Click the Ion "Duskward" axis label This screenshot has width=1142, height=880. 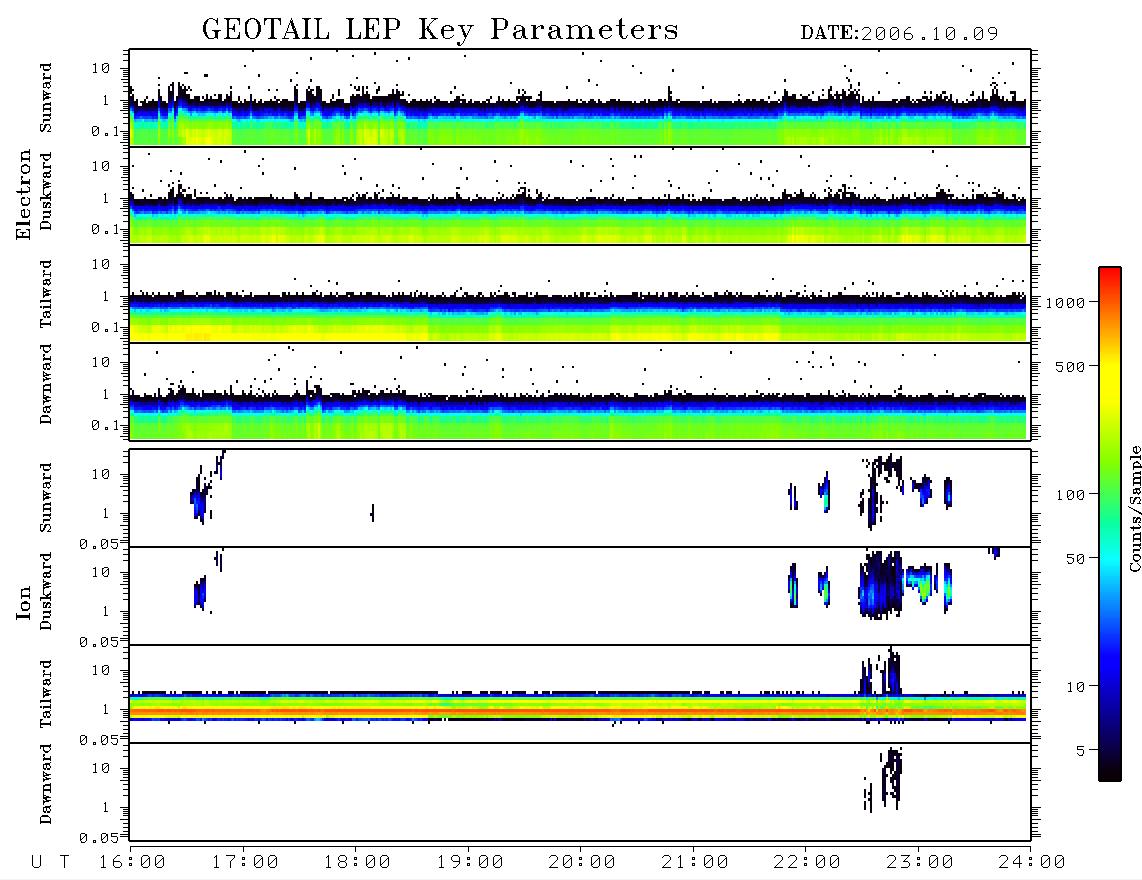click(46, 591)
